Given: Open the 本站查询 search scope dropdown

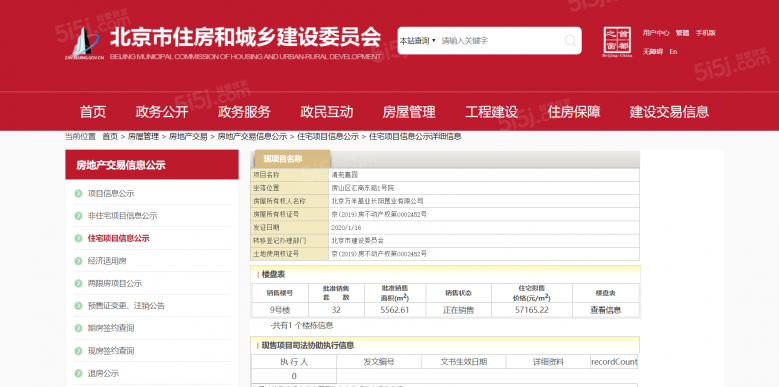Looking at the screenshot, I should click(418, 41).
